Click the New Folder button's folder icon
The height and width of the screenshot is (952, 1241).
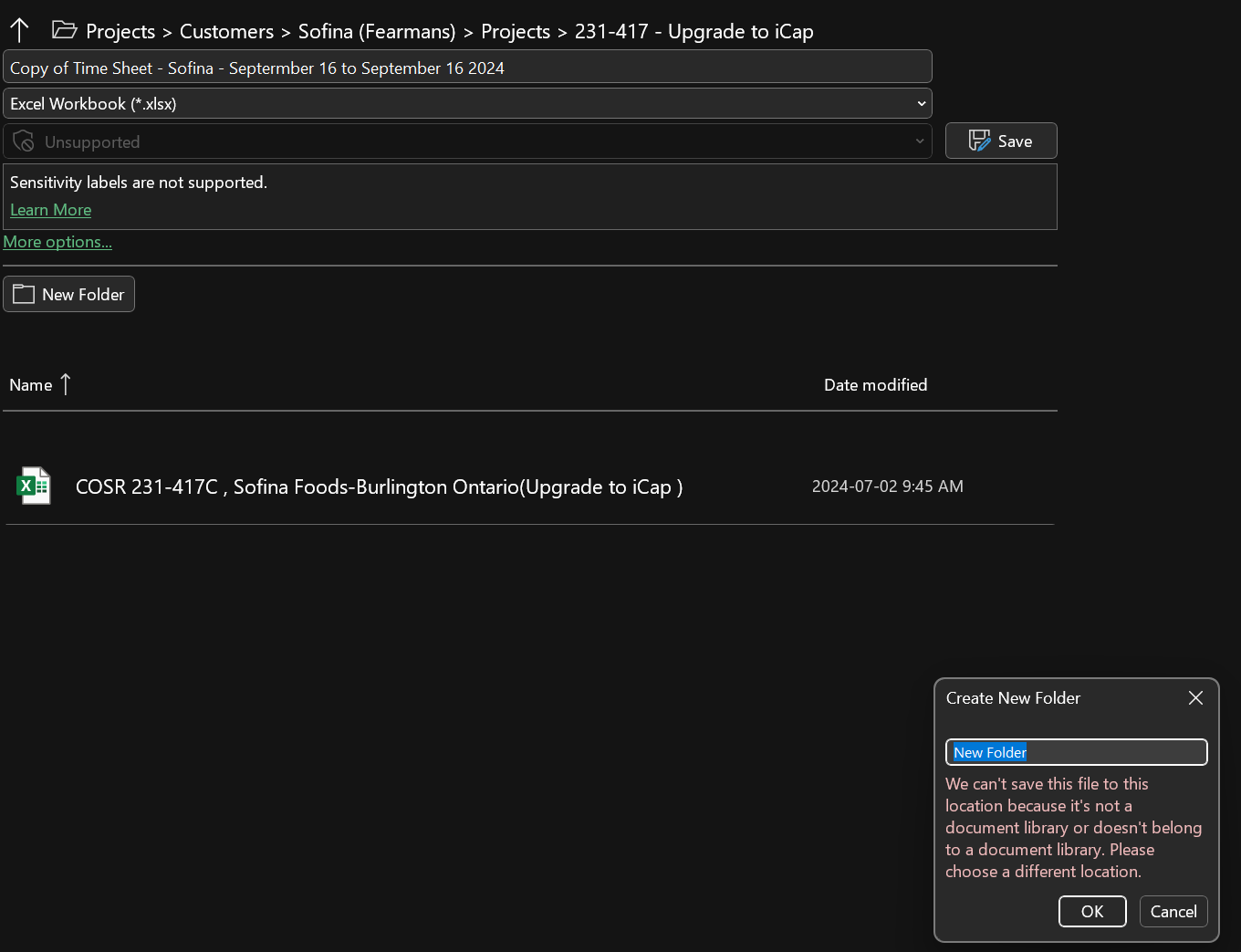click(24, 294)
